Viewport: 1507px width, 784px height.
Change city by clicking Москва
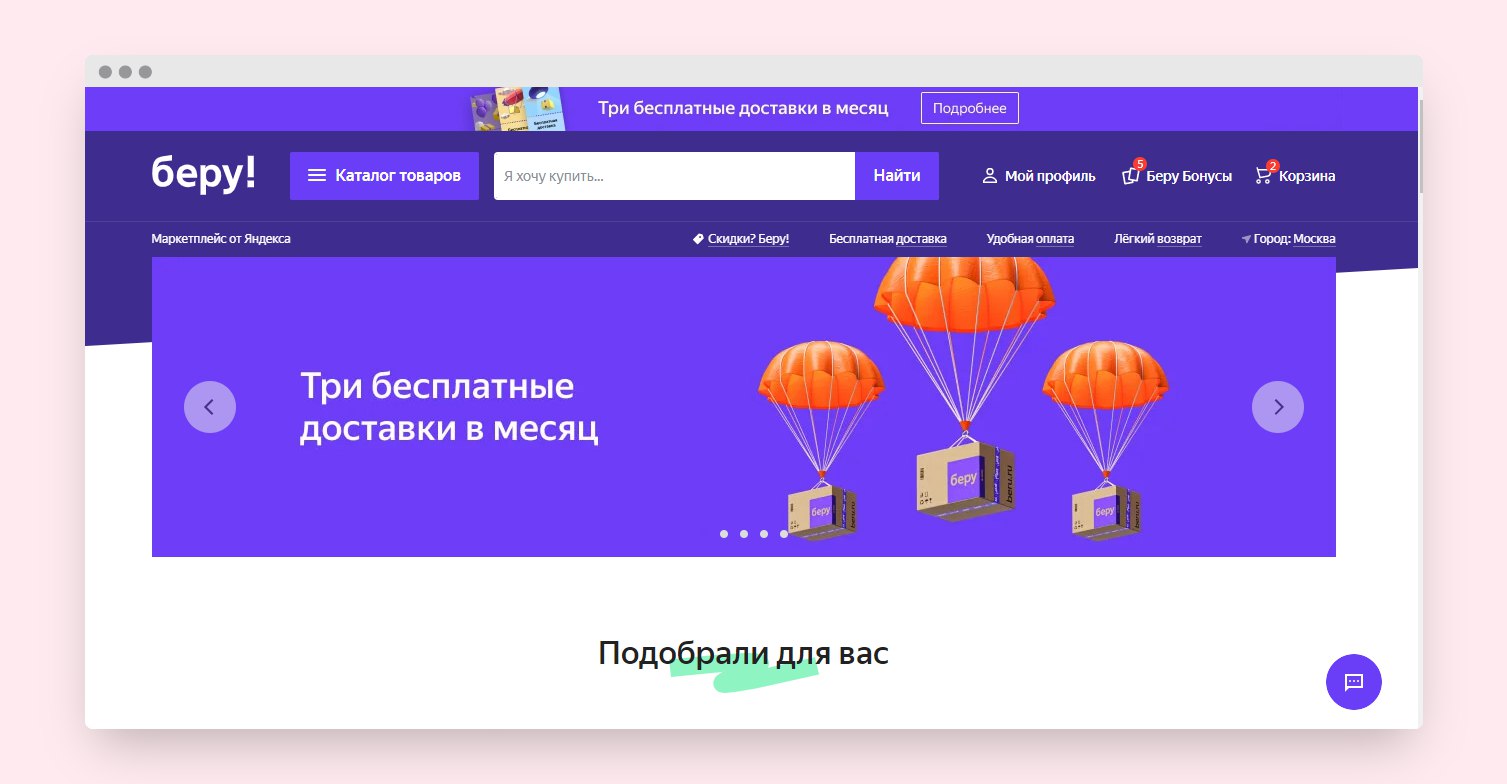pyautogui.click(x=1314, y=239)
